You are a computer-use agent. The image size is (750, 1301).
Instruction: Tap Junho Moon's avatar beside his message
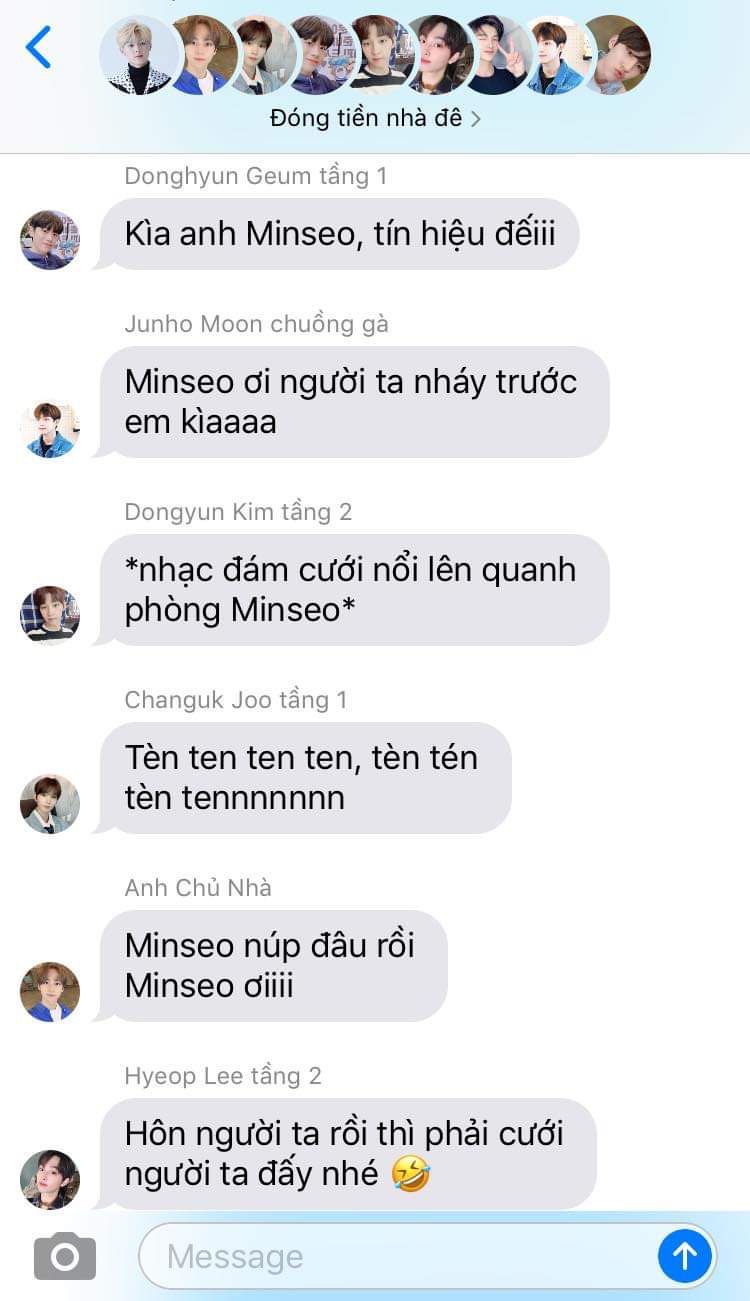tap(50, 428)
